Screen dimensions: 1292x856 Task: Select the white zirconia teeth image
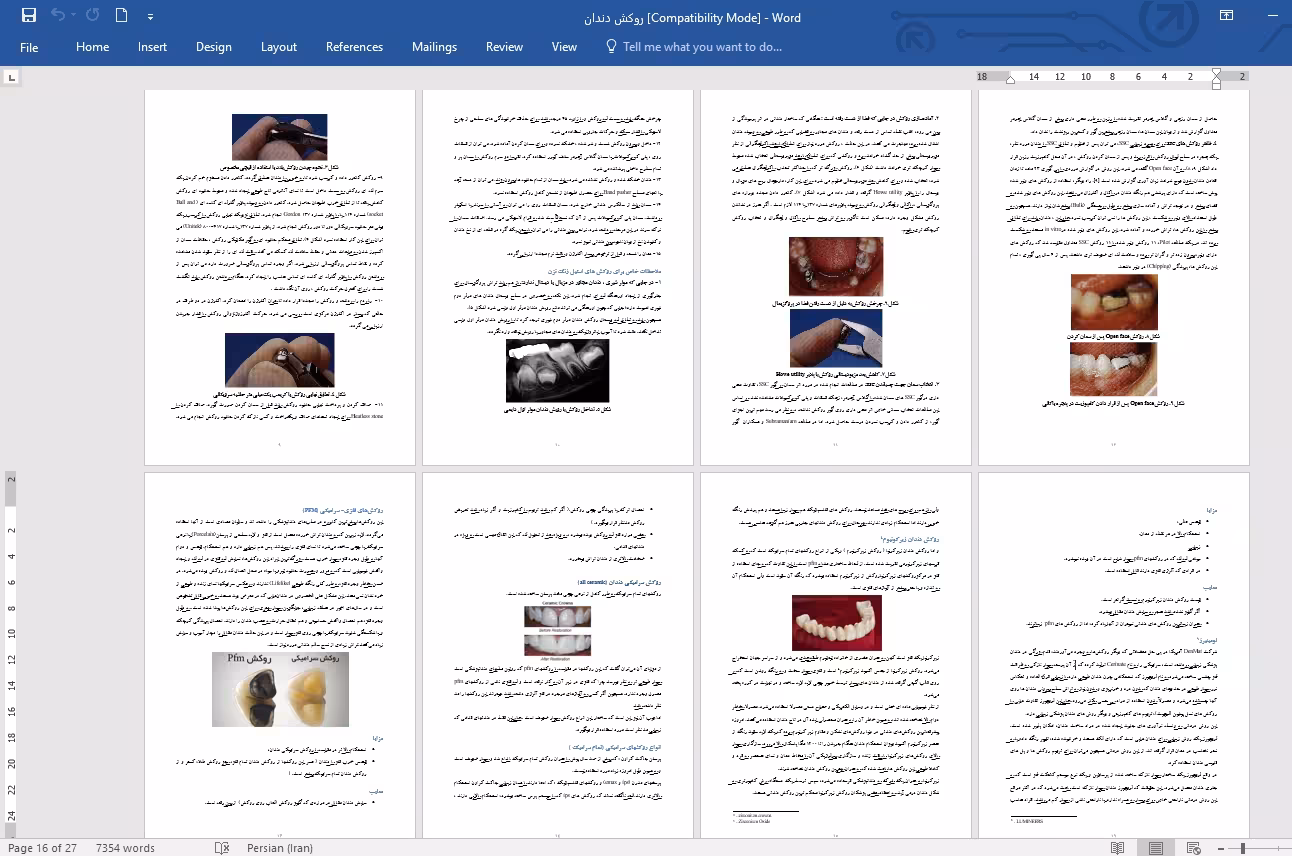pyautogui.click(x=836, y=623)
